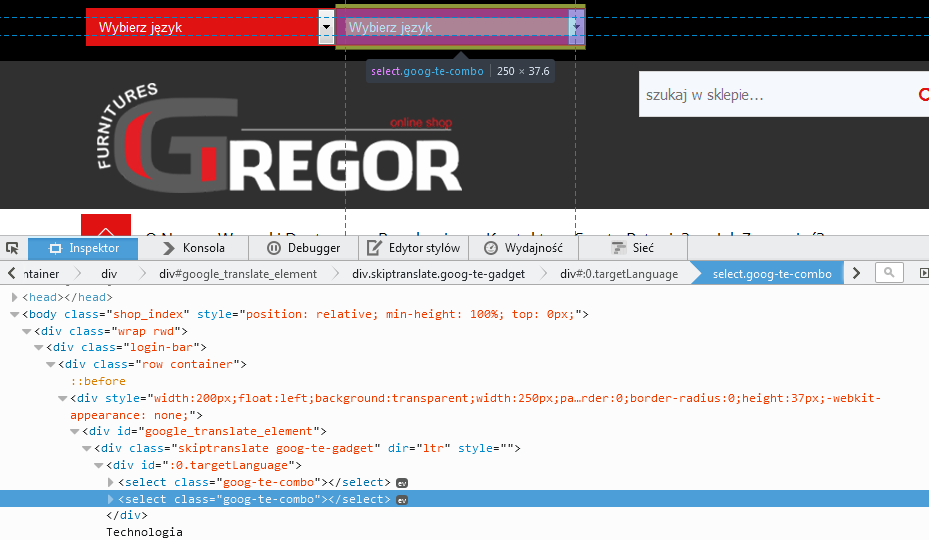The height and width of the screenshot is (540, 929).
Task: Select the div#:0.targetLanguage breadcrumb
Action: (619, 274)
